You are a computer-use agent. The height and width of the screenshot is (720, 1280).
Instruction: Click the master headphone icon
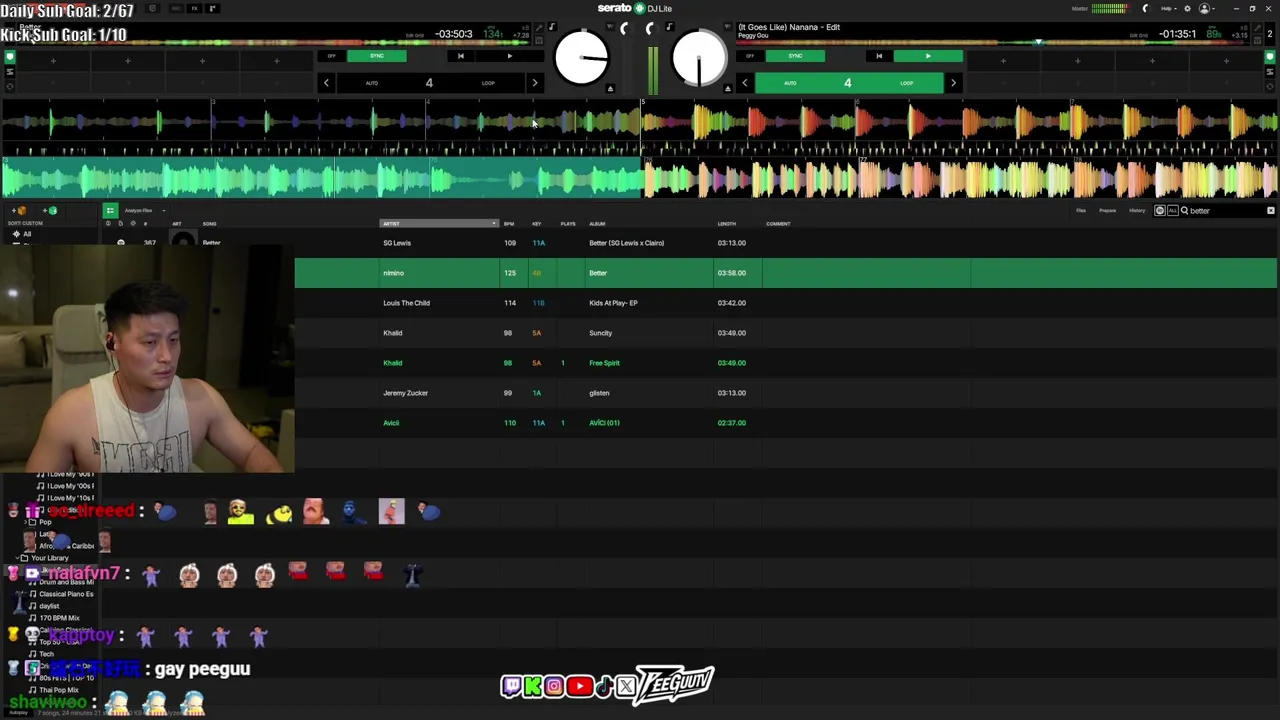(x=1146, y=8)
